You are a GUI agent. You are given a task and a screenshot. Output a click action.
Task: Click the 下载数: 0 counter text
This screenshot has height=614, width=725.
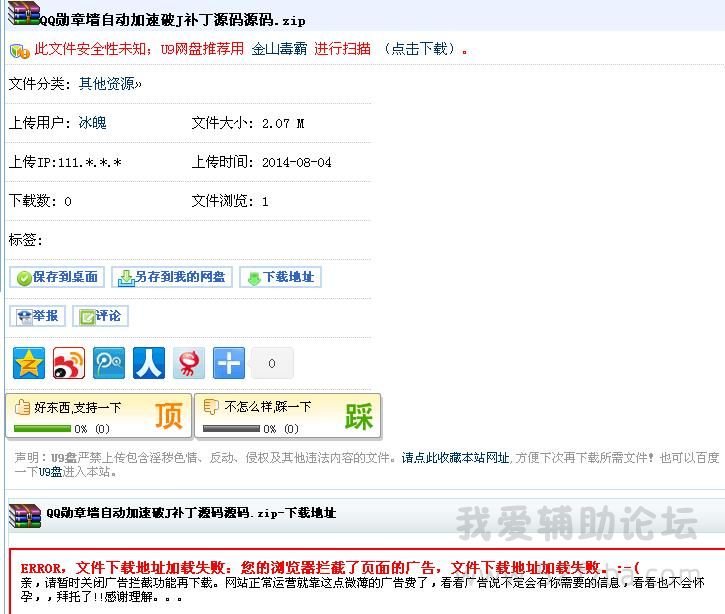(x=40, y=201)
